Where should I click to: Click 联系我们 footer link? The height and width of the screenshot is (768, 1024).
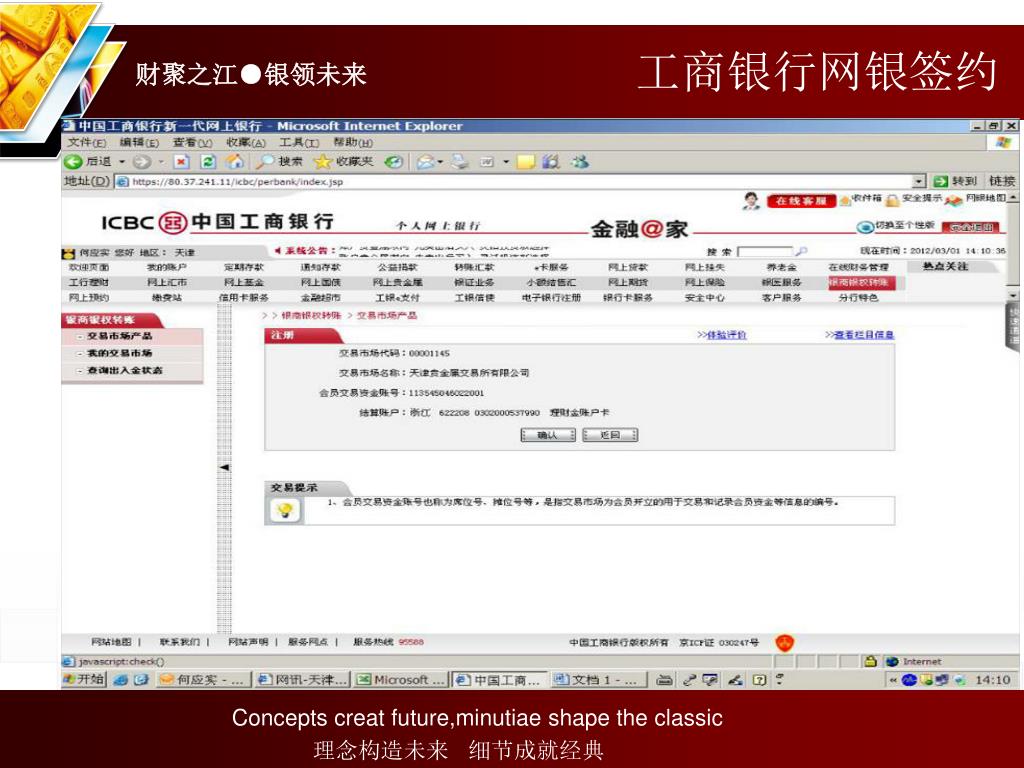(x=180, y=642)
